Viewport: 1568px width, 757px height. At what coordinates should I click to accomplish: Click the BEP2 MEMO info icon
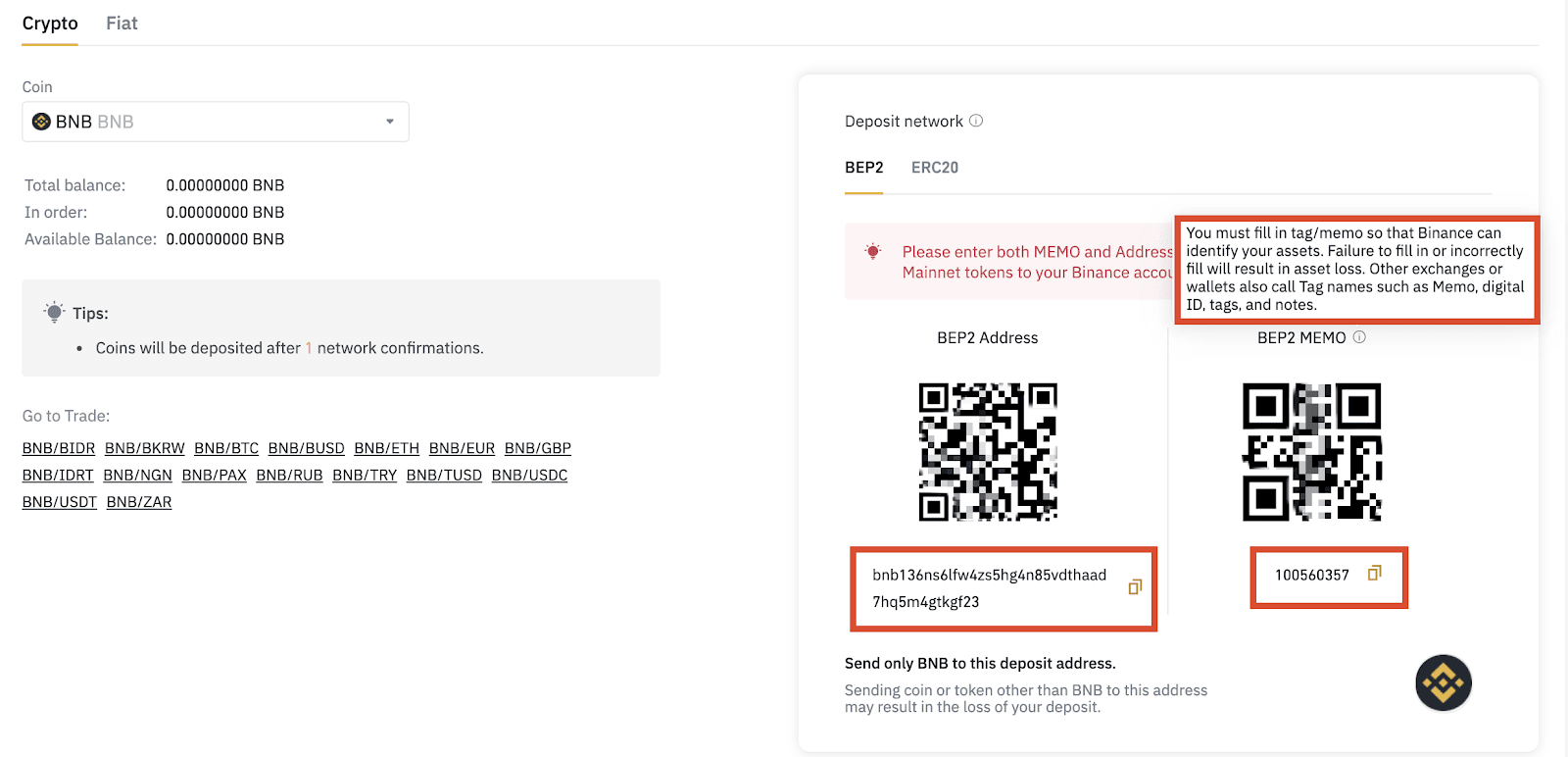pos(1359,337)
